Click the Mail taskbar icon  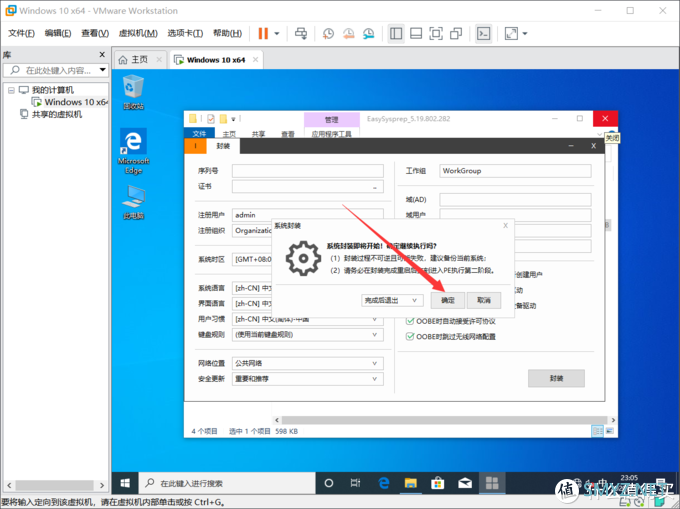point(465,483)
